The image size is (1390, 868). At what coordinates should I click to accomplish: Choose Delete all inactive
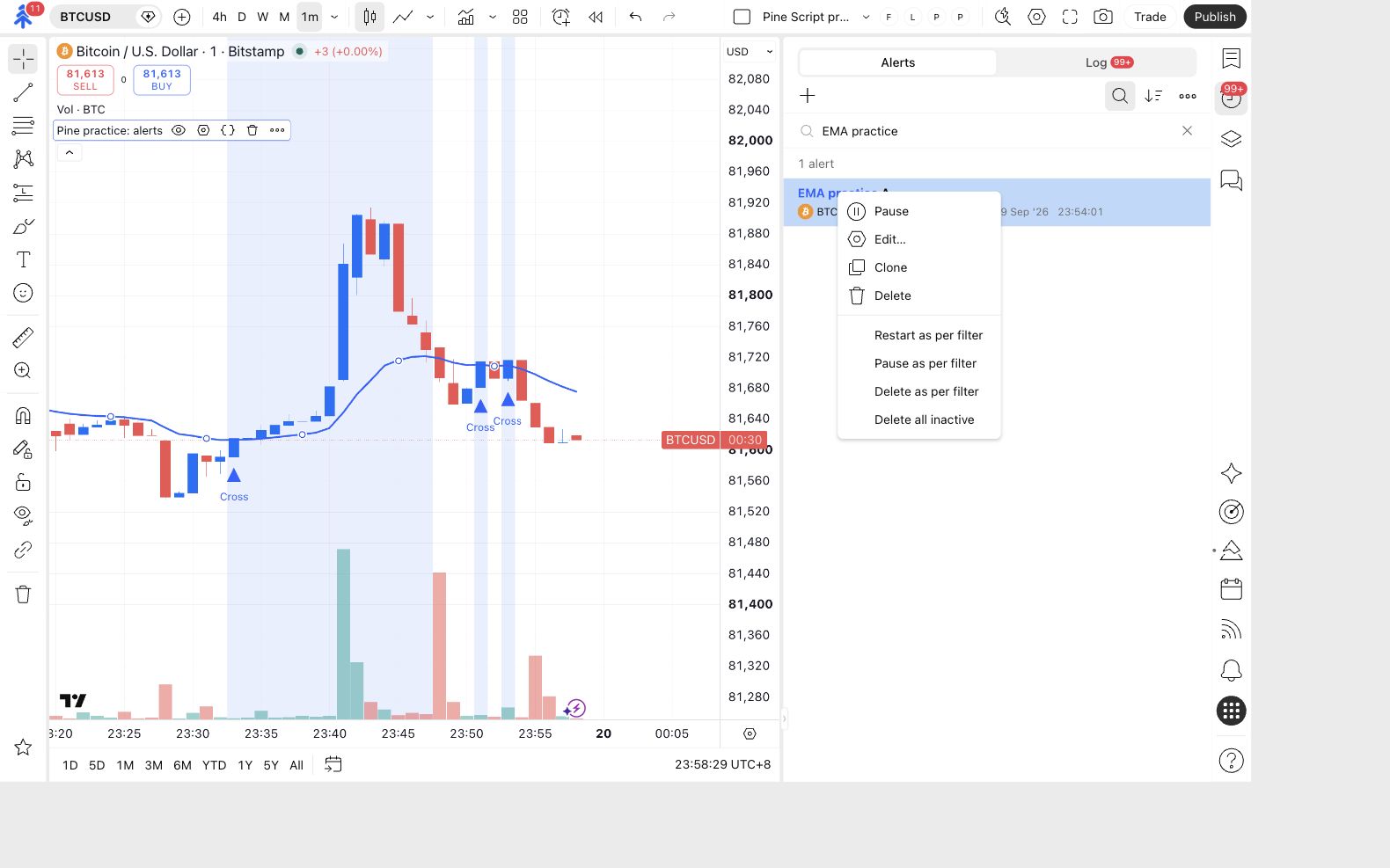[918, 419]
